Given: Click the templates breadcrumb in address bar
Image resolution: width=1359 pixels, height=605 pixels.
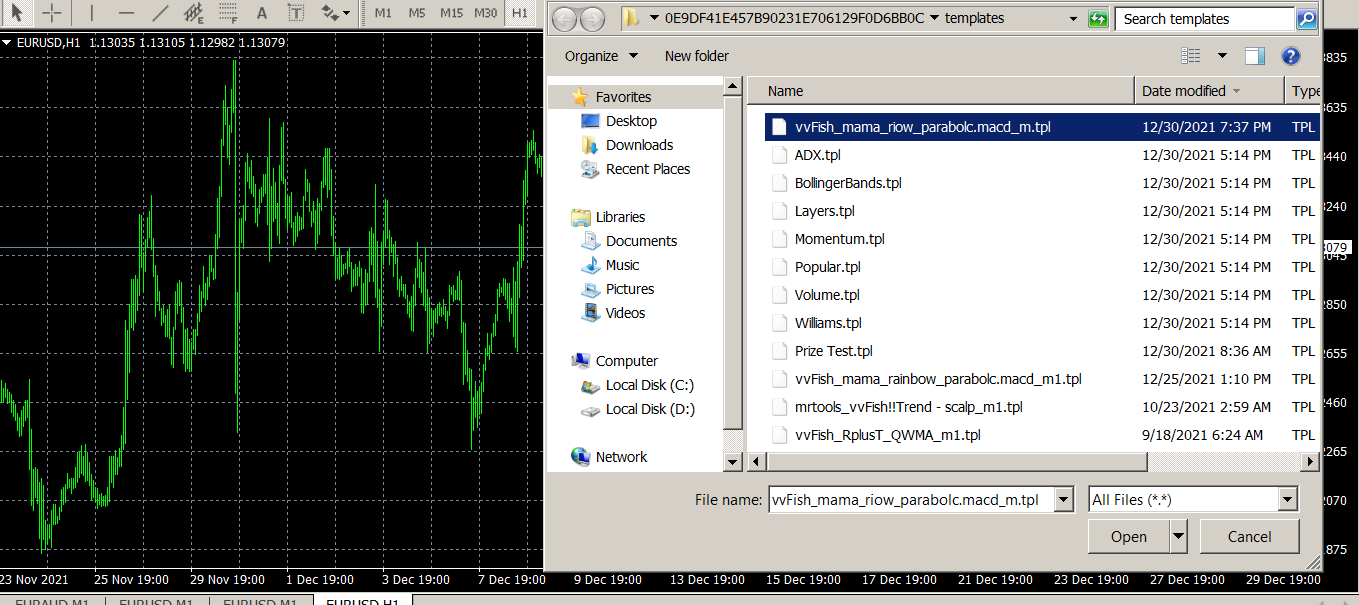Looking at the screenshot, I should pyautogui.click(x=974, y=19).
